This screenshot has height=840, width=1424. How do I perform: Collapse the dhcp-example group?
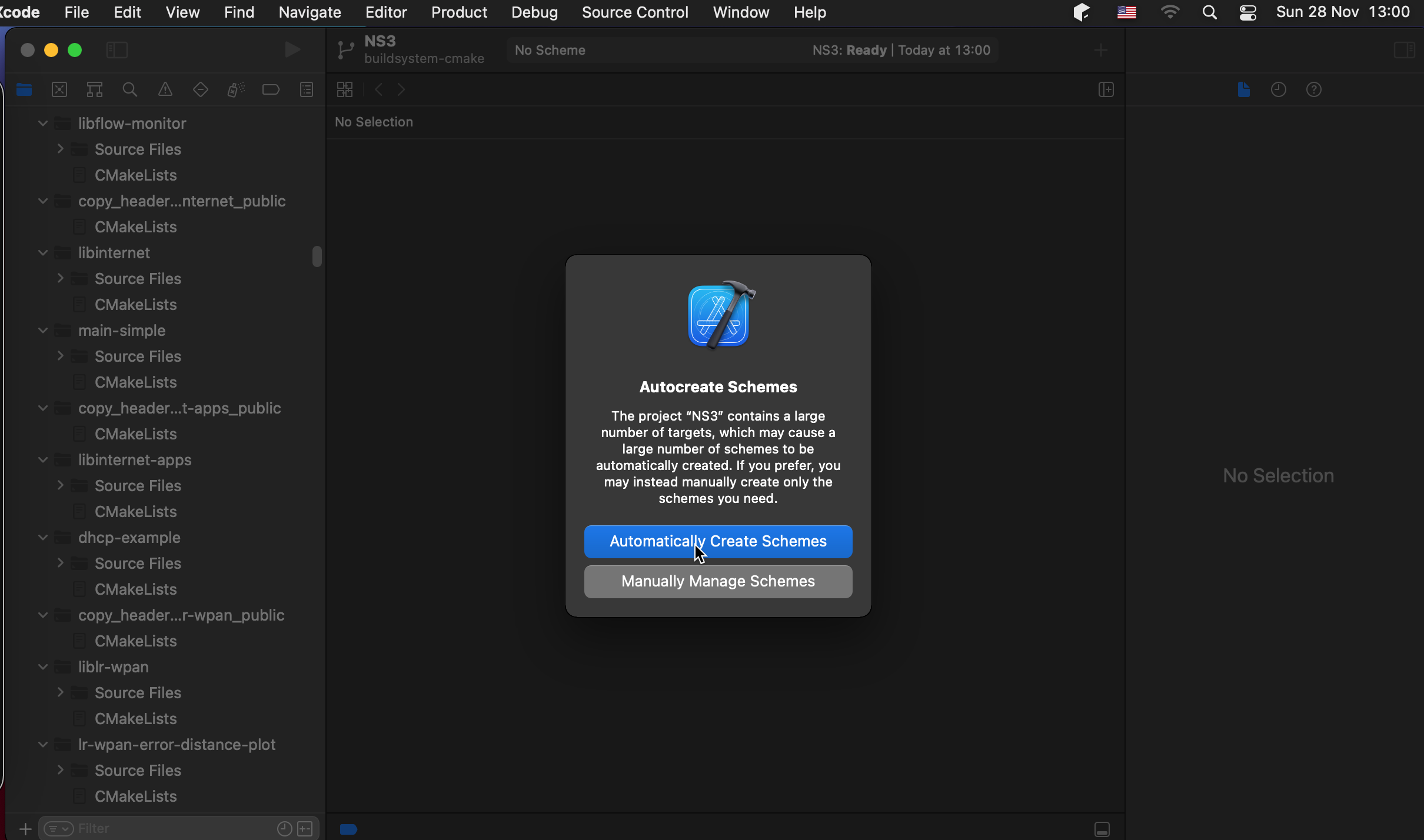click(43, 538)
